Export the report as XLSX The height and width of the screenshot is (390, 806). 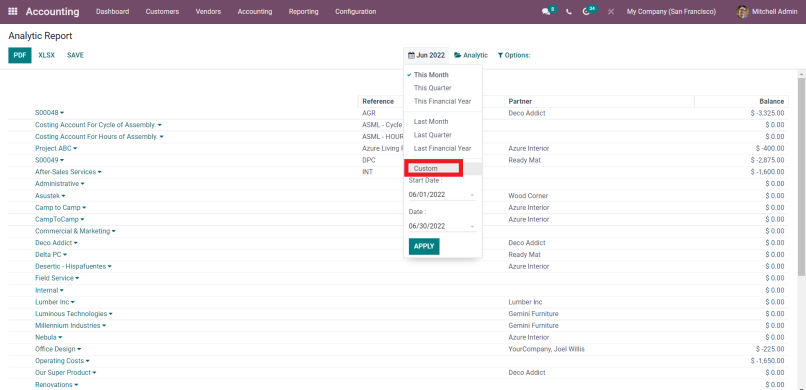(47, 55)
